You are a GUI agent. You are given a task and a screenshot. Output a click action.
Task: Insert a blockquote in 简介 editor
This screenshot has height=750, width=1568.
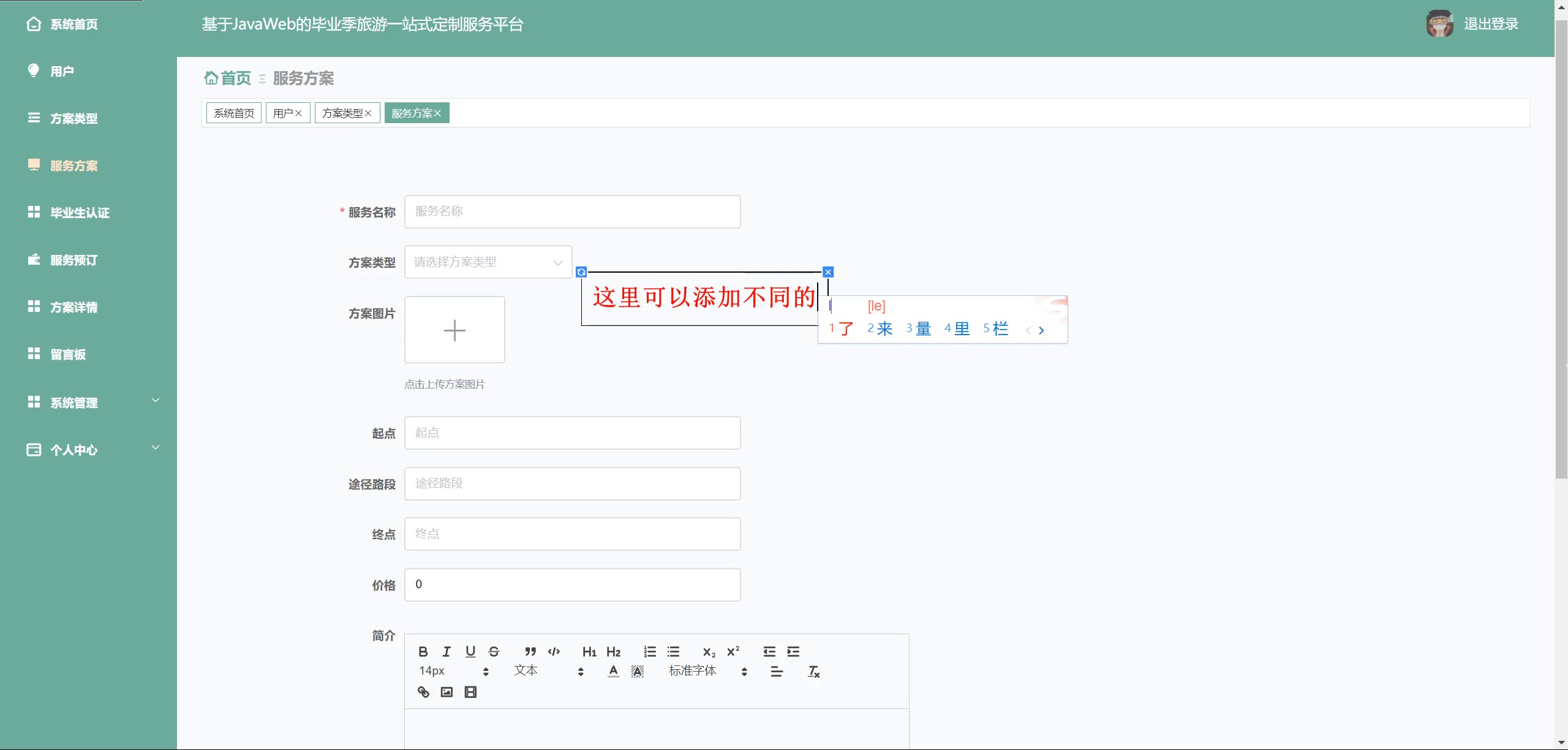click(530, 651)
